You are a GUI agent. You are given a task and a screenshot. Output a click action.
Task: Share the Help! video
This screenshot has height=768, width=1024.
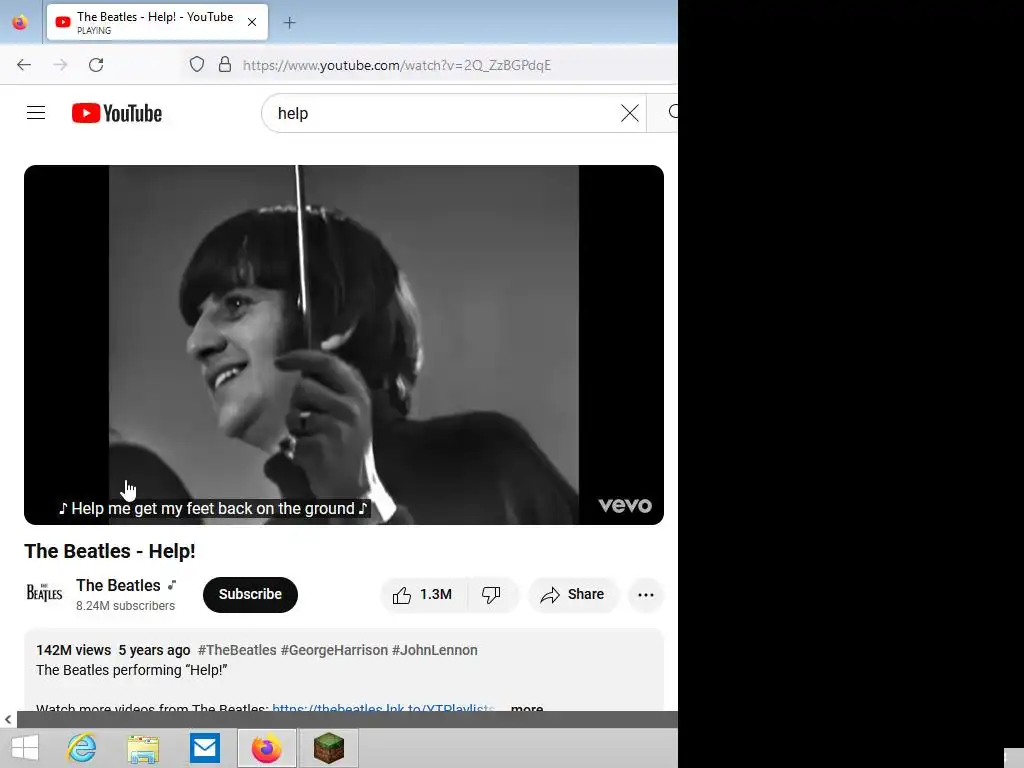(x=573, y=594)
